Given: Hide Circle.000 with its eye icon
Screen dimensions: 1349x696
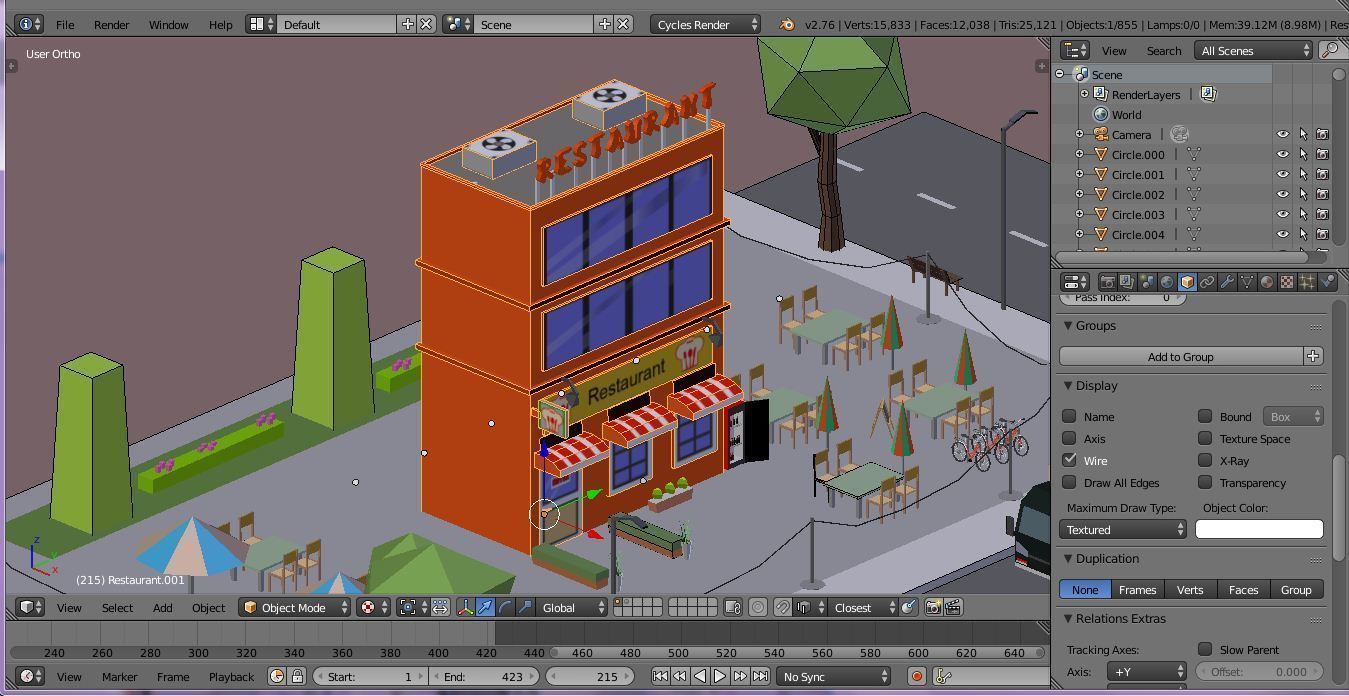Looking at the screenshot, I should point(1283,154).
